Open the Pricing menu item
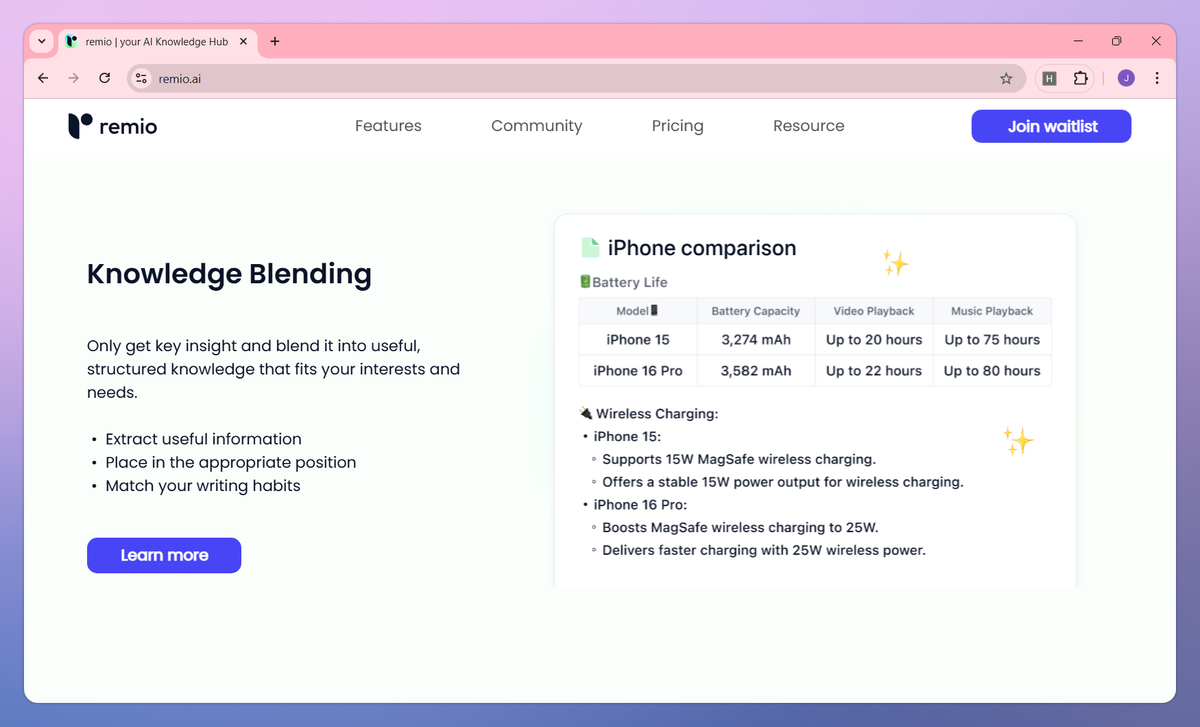The image size is (1200, 727). (x=678, y=126)
